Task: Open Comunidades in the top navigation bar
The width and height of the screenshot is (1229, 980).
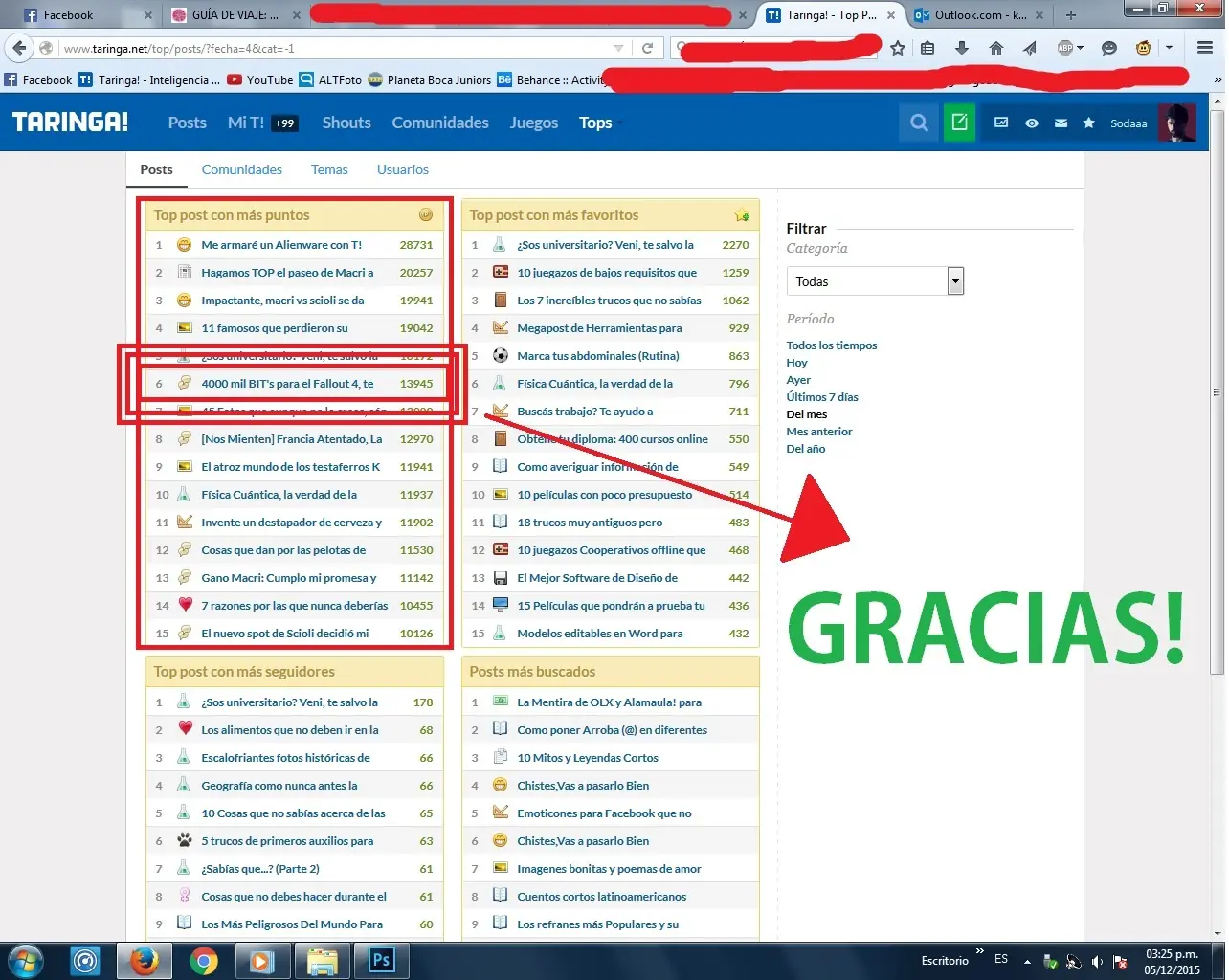Action: coord(440,122)
